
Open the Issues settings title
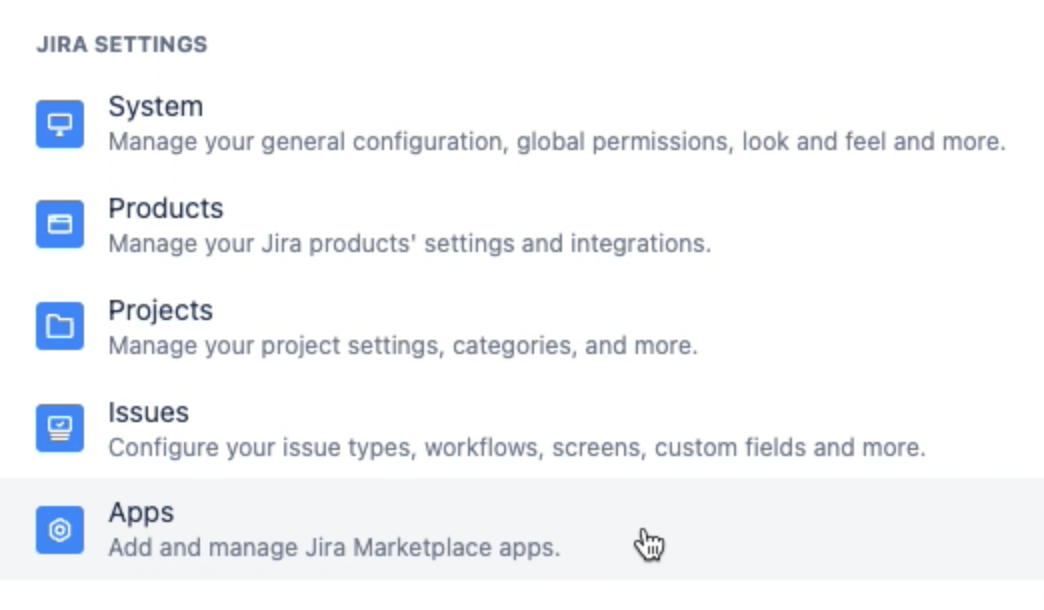[148, 412]
